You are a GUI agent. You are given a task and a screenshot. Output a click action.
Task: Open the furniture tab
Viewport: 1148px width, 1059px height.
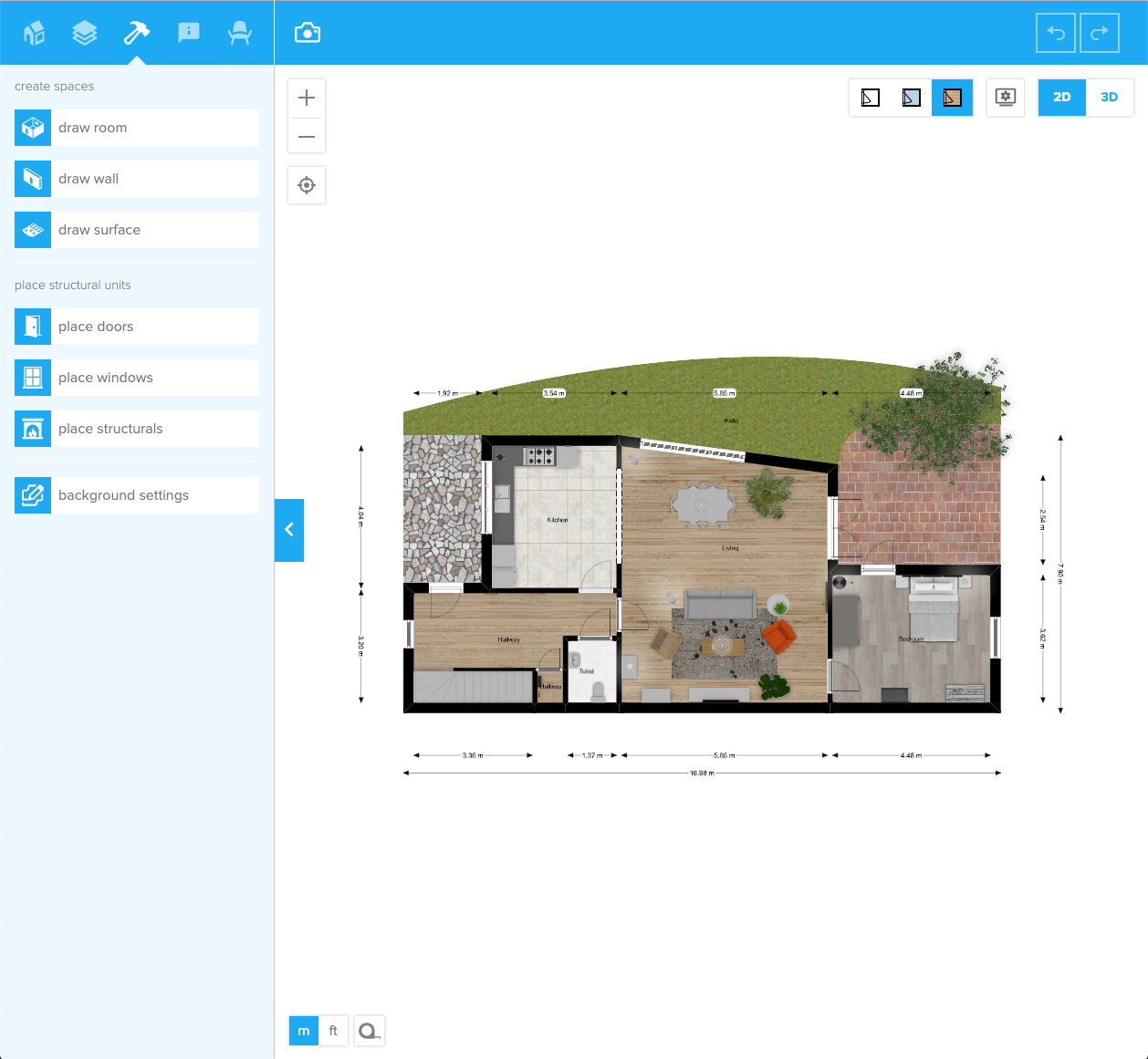click(239, 32)
